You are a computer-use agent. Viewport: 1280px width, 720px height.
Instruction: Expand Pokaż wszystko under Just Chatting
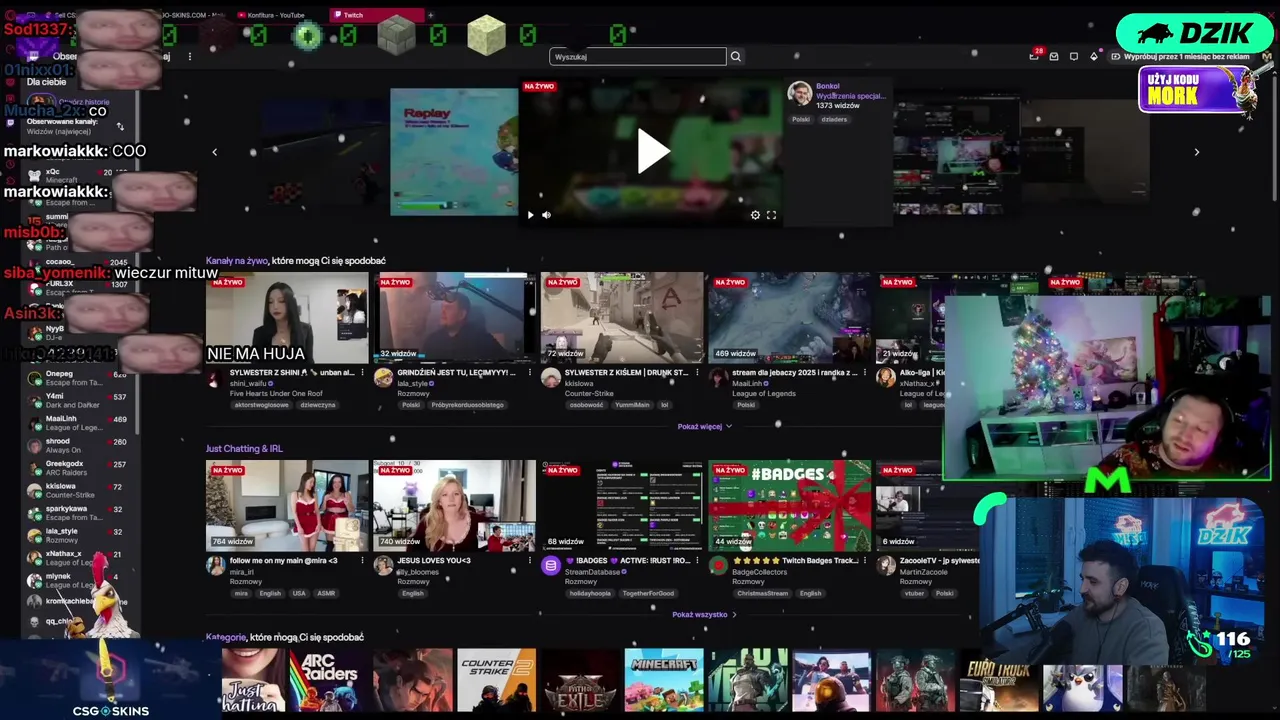coord(704,614)
